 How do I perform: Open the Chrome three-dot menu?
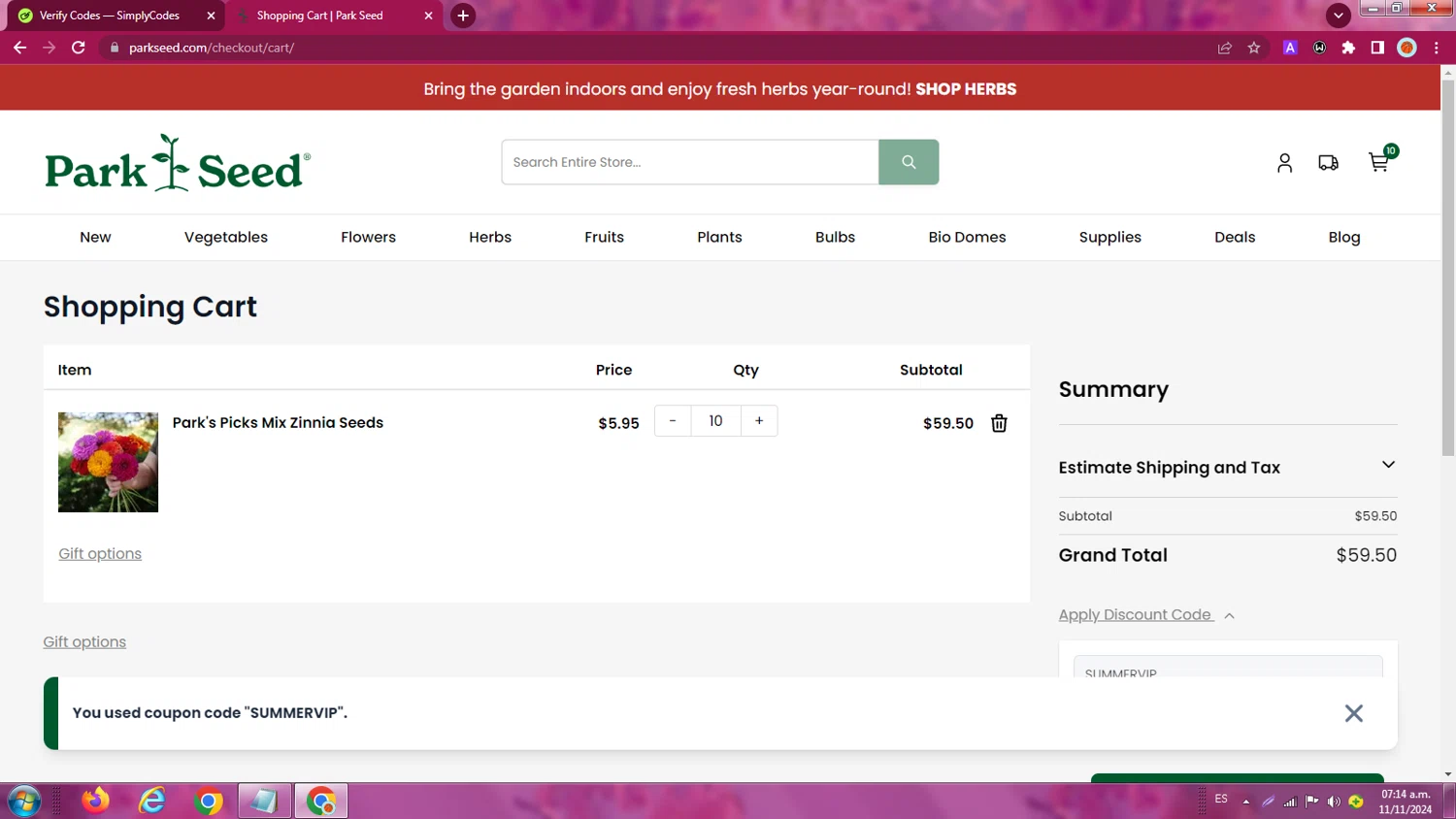[x=1437, y=48]
